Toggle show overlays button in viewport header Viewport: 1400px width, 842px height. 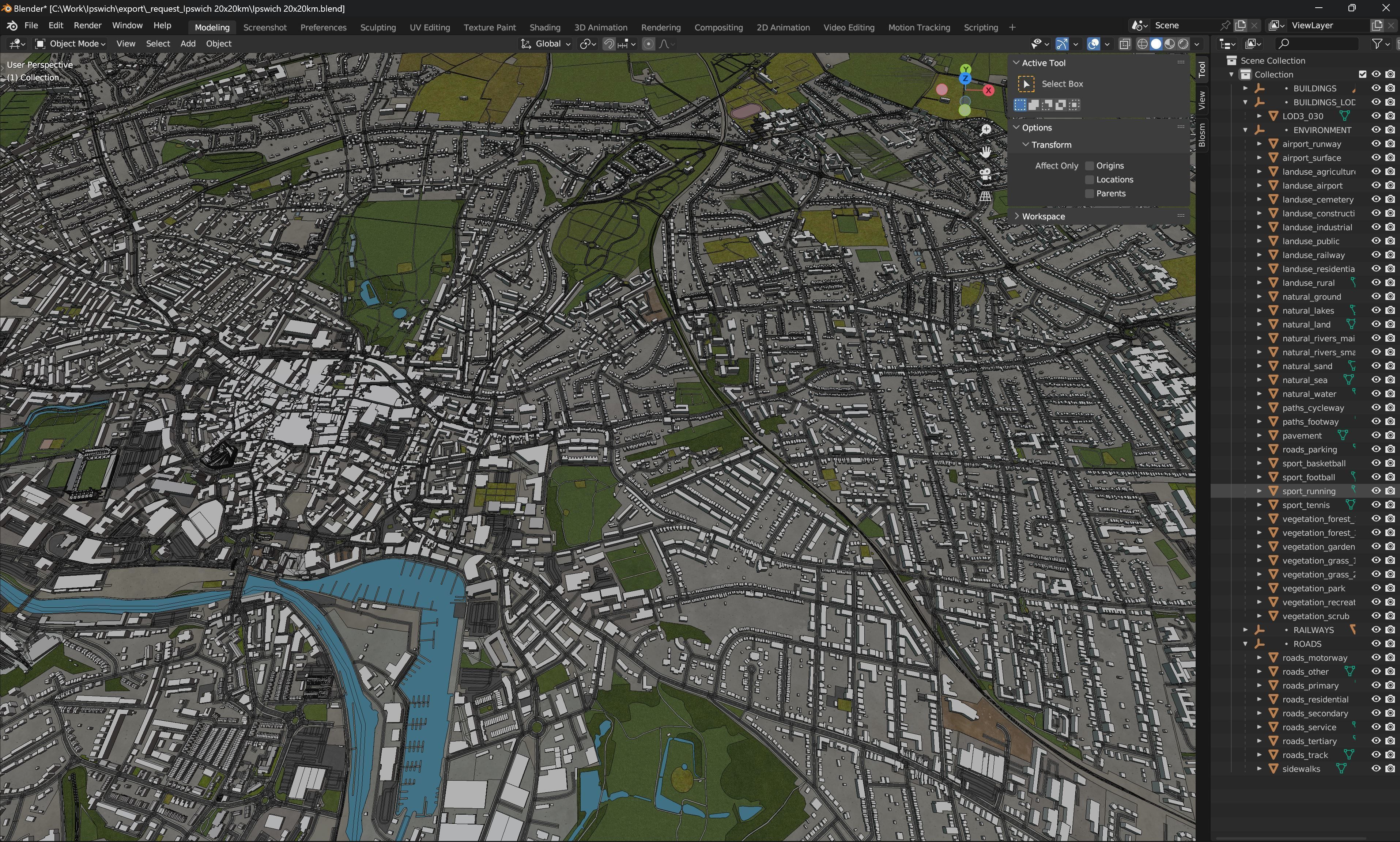point(1094,44)
